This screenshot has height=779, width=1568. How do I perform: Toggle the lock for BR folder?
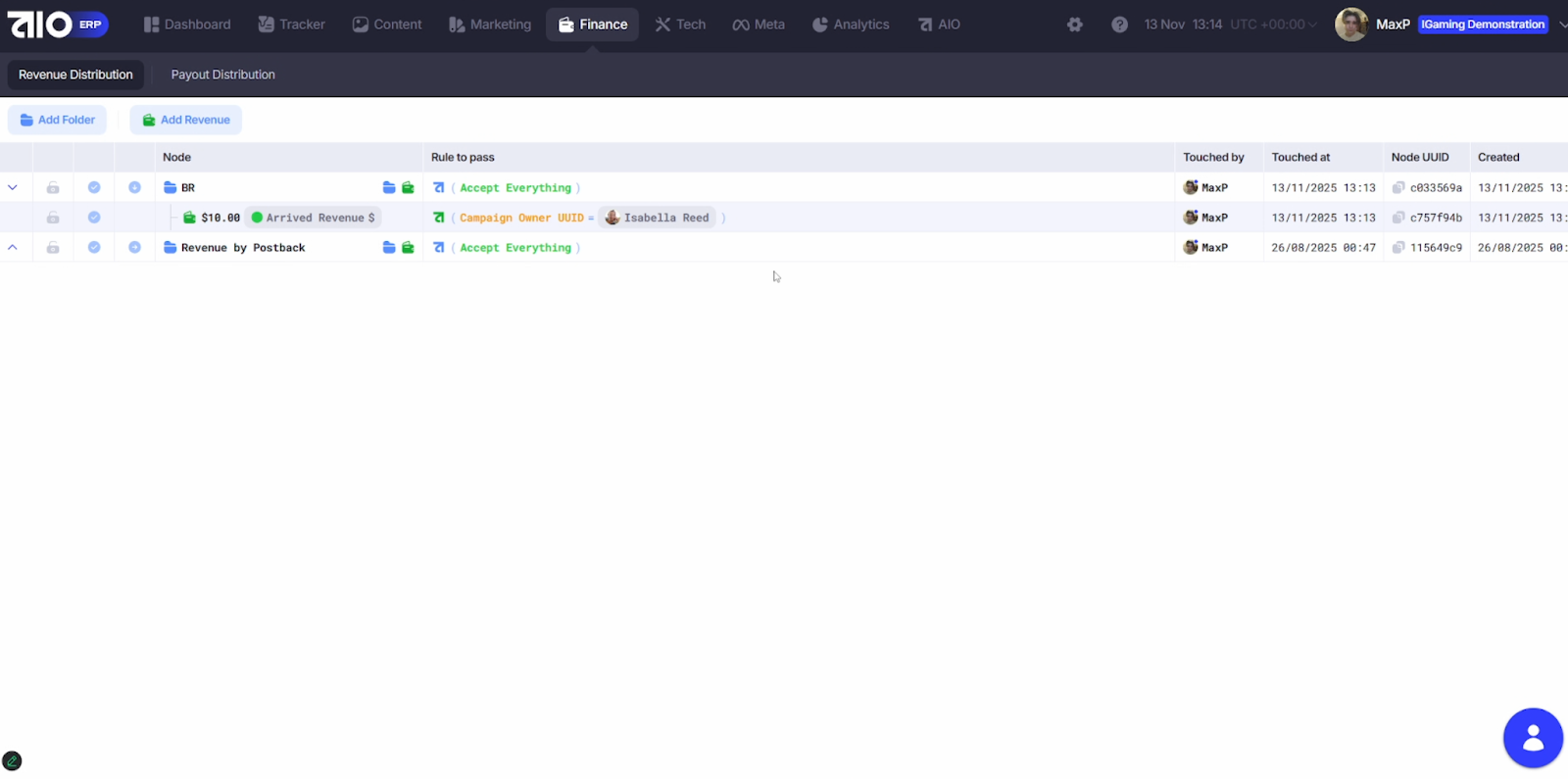click(53, 188)
